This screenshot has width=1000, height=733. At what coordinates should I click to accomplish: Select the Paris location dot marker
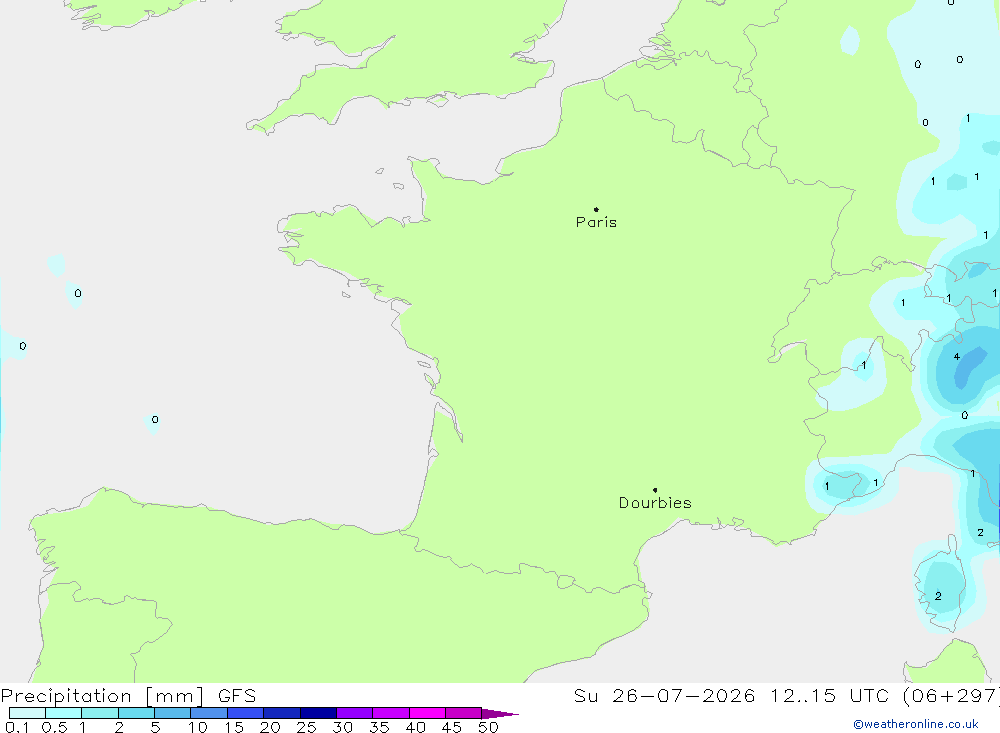pyautogui.click(x=596, y=209)
